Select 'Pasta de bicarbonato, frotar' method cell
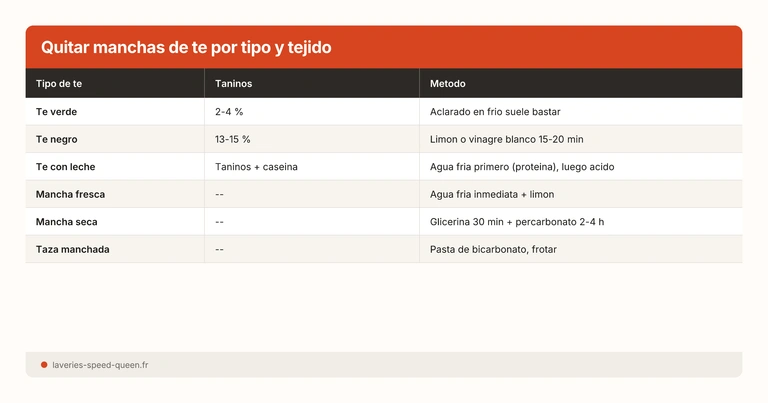768x403 pixels. tap(493, 249)
